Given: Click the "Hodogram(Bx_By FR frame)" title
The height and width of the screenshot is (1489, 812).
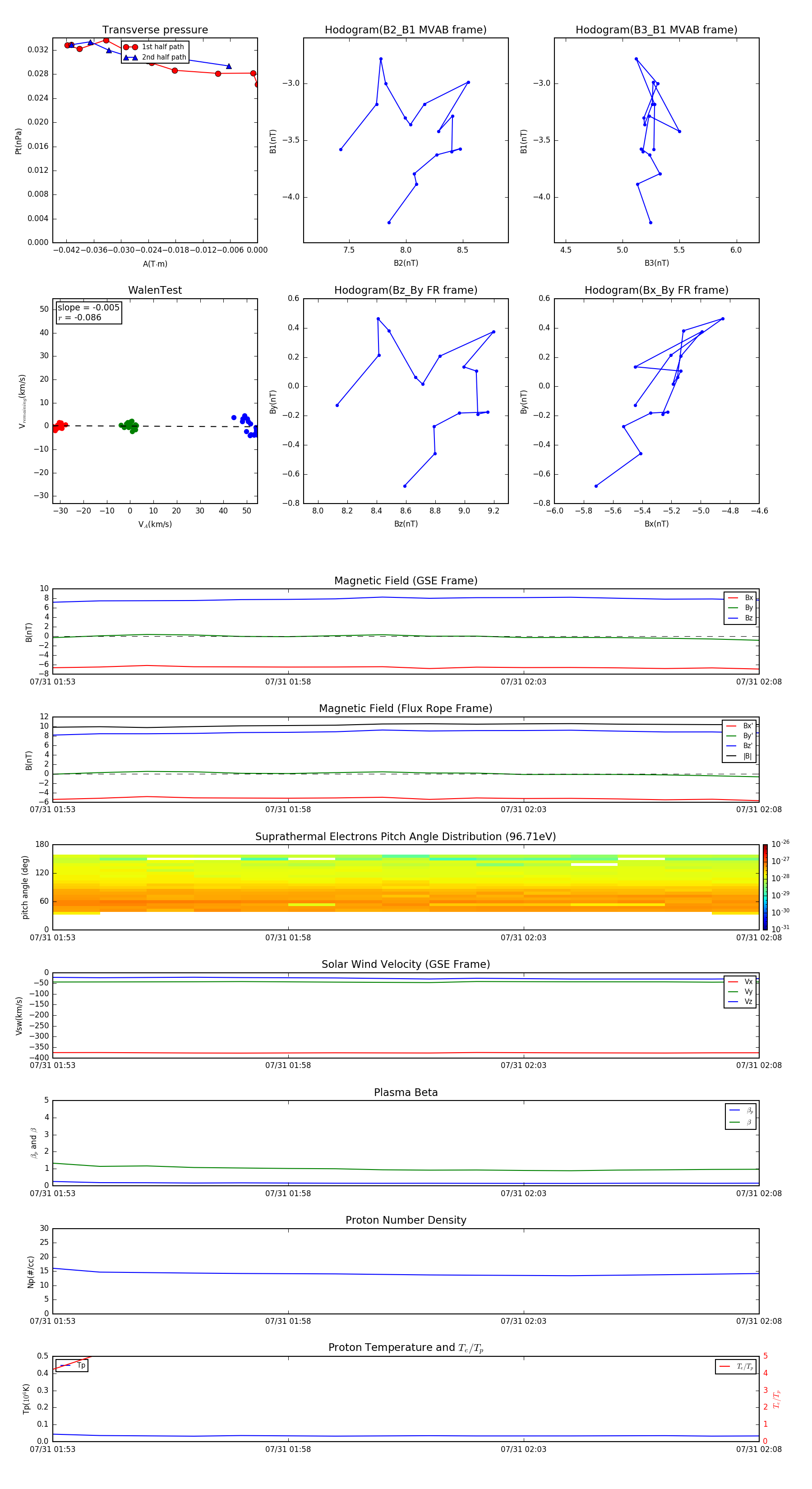Looking at the screenshot, I should pyautogui.click(x=656, y=290).
